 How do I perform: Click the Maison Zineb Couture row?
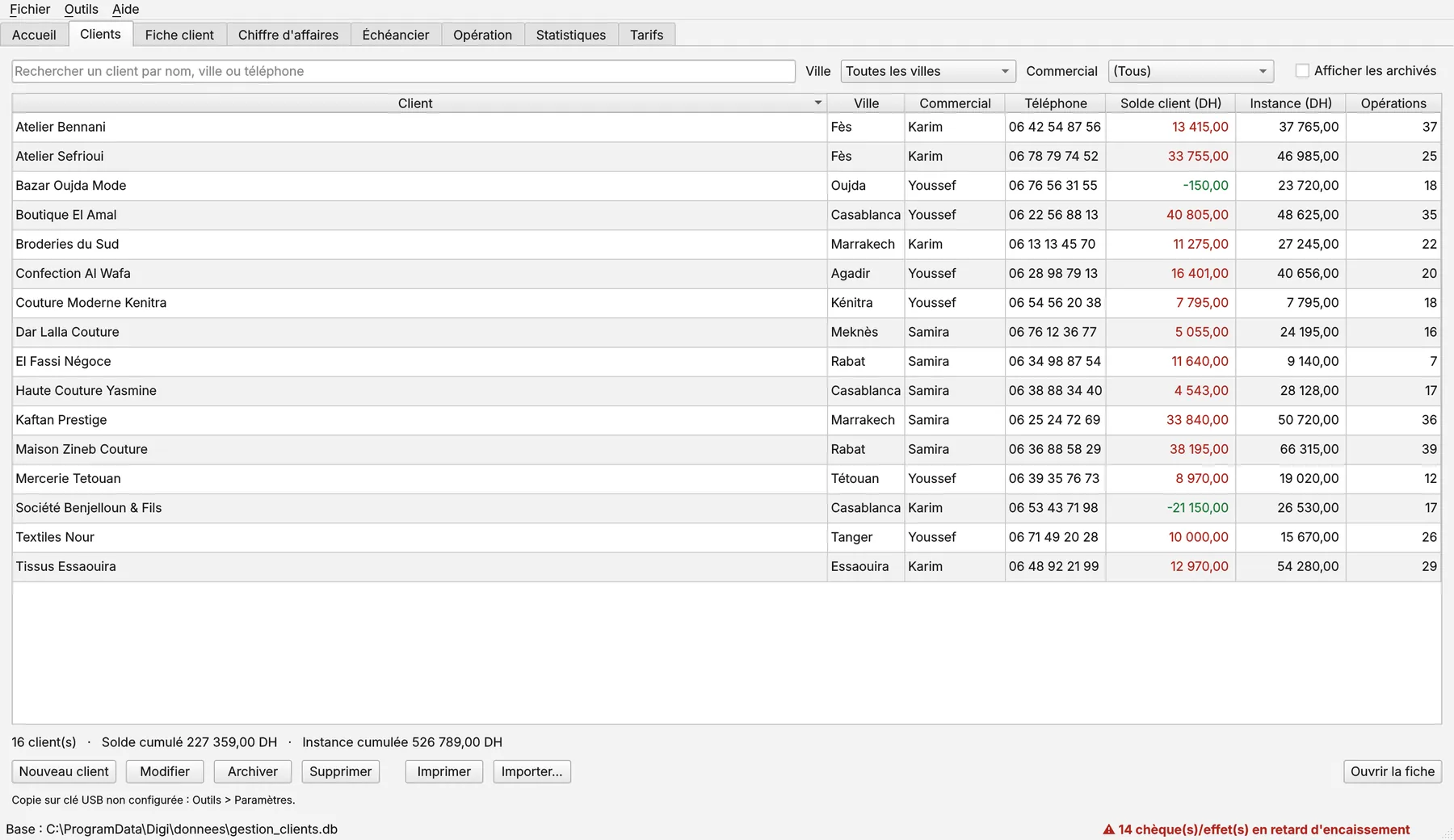[727, 449]
